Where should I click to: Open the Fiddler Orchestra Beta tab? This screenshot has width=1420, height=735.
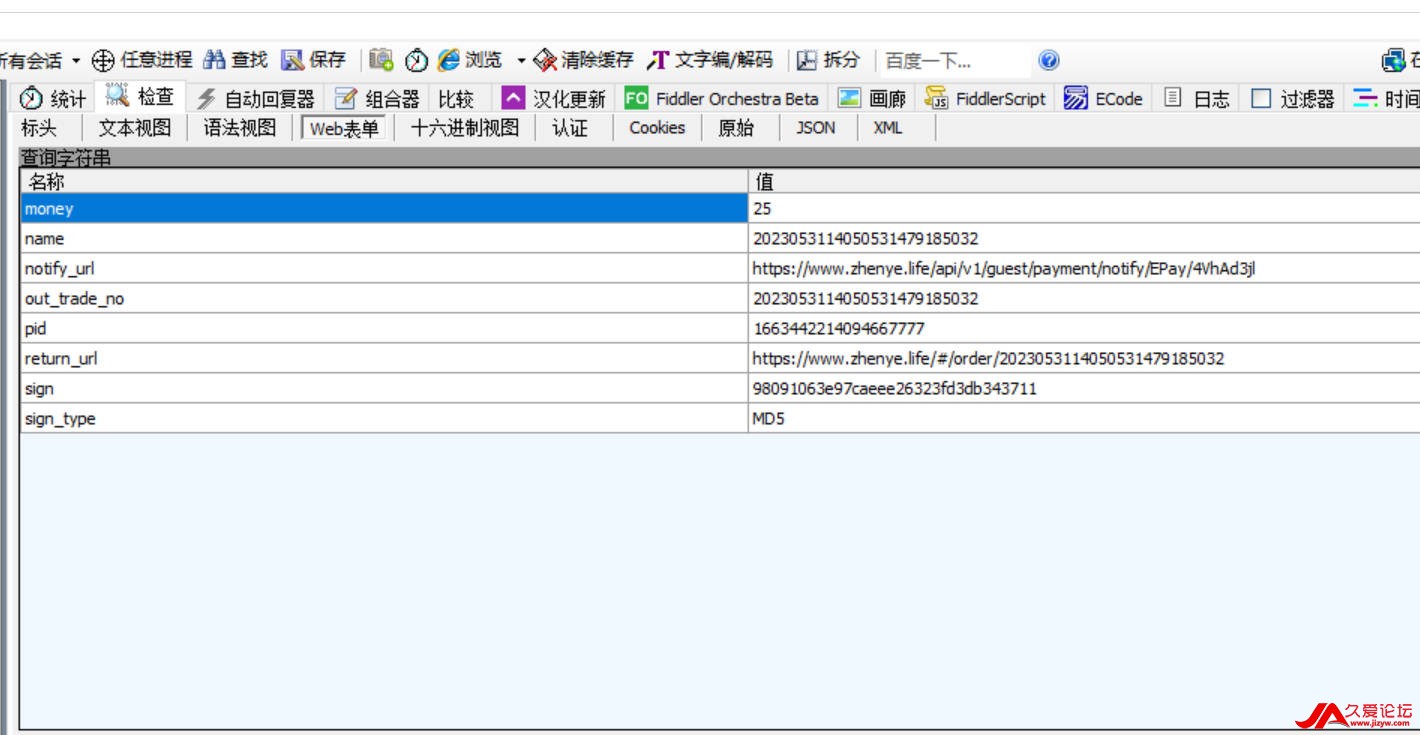coord(722,98)
